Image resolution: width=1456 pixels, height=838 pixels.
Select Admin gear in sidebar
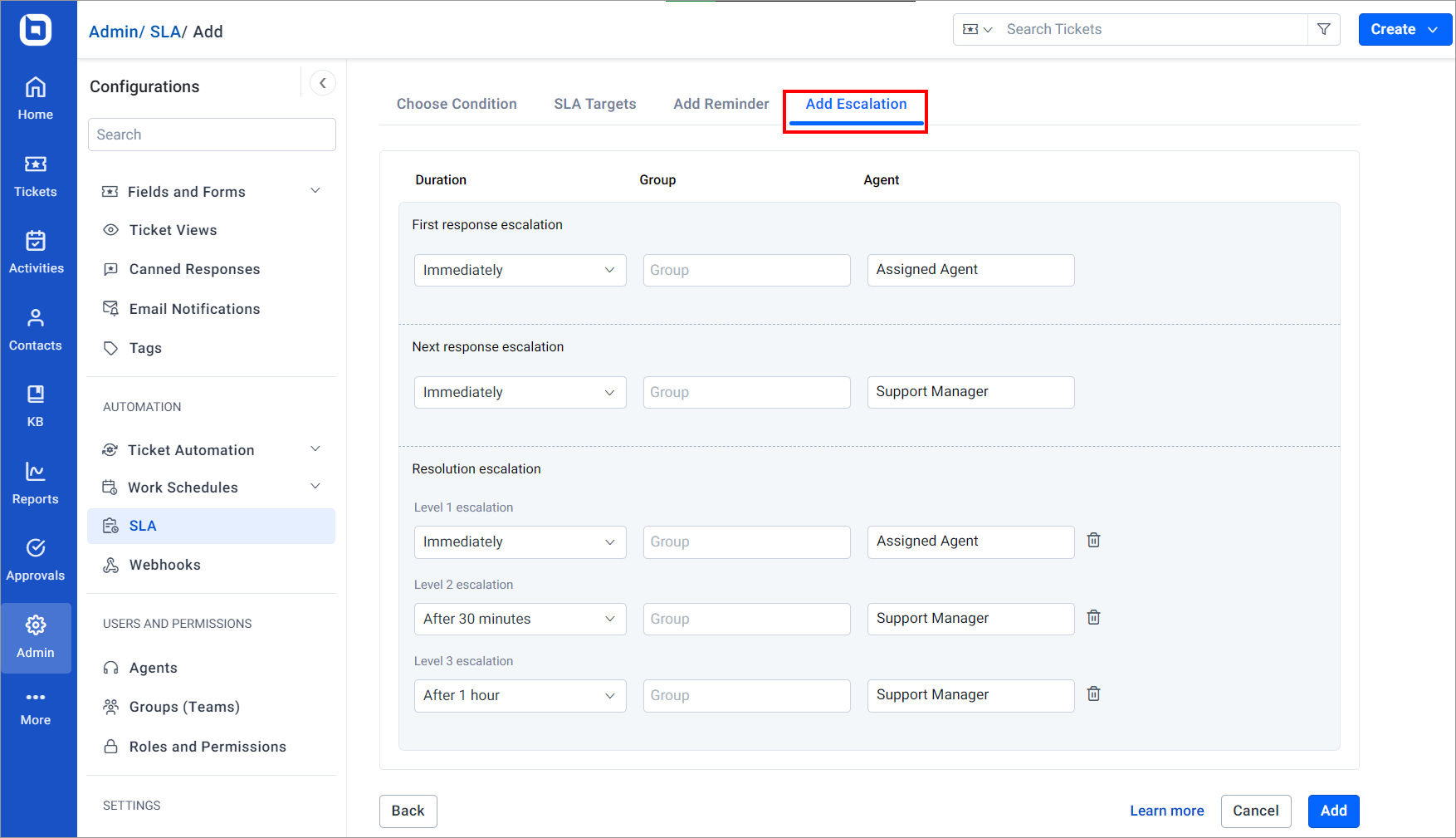pyautogui.click(x=36, y=637)
